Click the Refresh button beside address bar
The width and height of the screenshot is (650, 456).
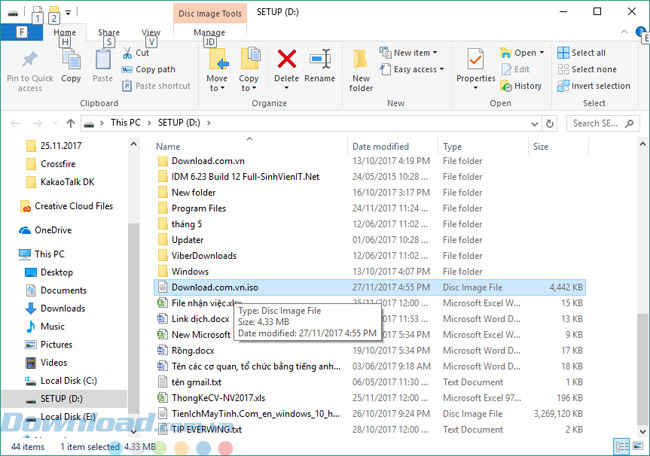tap(550, 124)
